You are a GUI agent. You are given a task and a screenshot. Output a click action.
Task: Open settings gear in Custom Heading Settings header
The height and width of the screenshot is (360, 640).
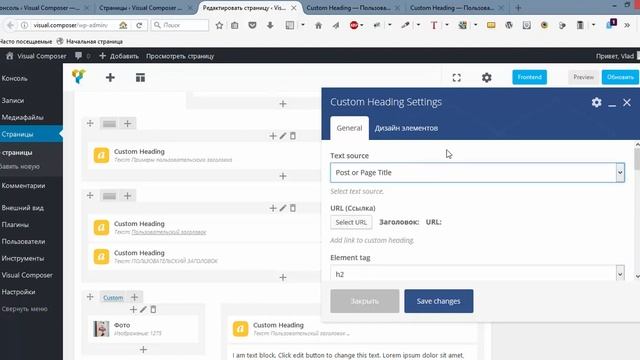pyautogui.click(x=596, y=102)
